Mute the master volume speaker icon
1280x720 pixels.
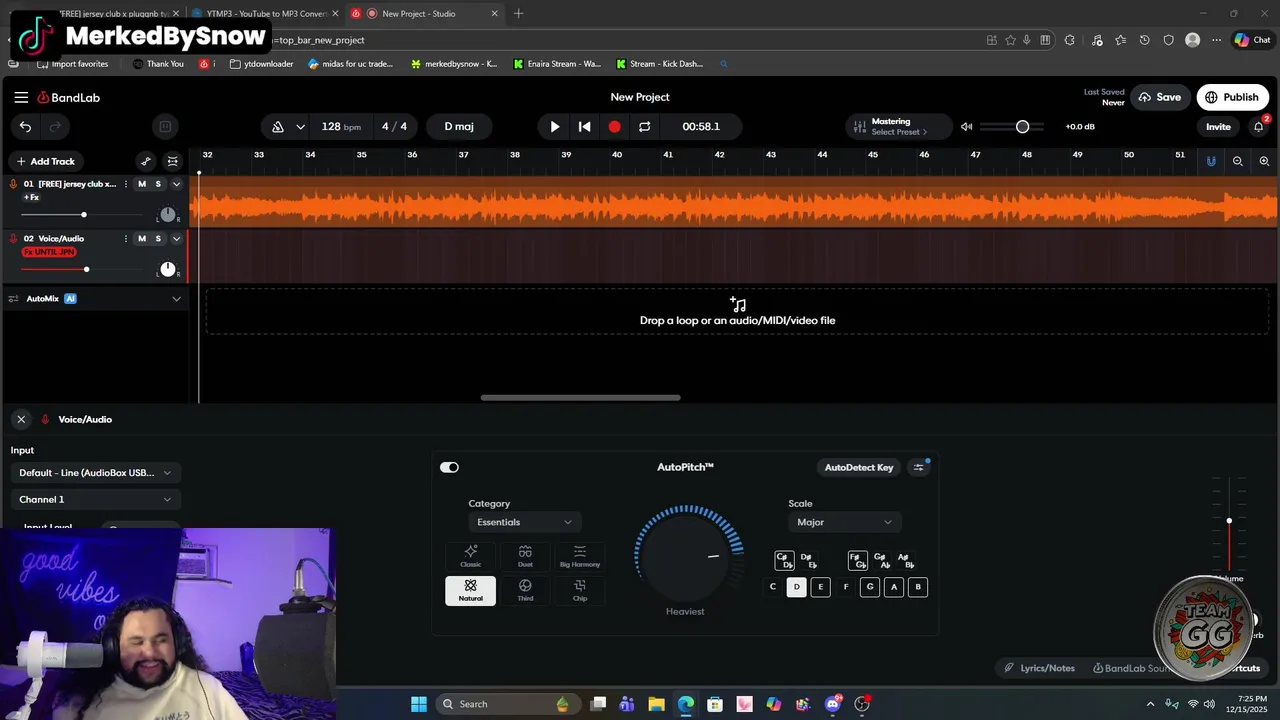[966, 127]
